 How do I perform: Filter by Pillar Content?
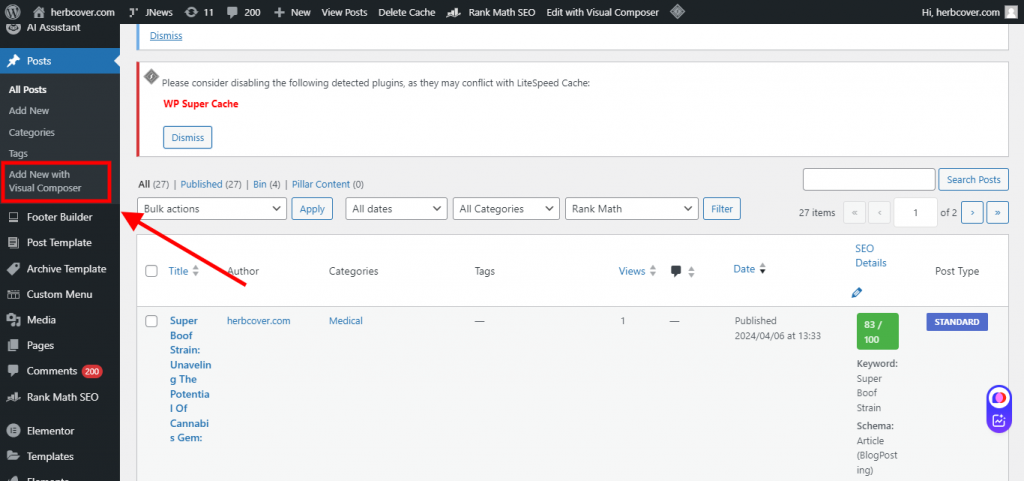coord(328,185)
